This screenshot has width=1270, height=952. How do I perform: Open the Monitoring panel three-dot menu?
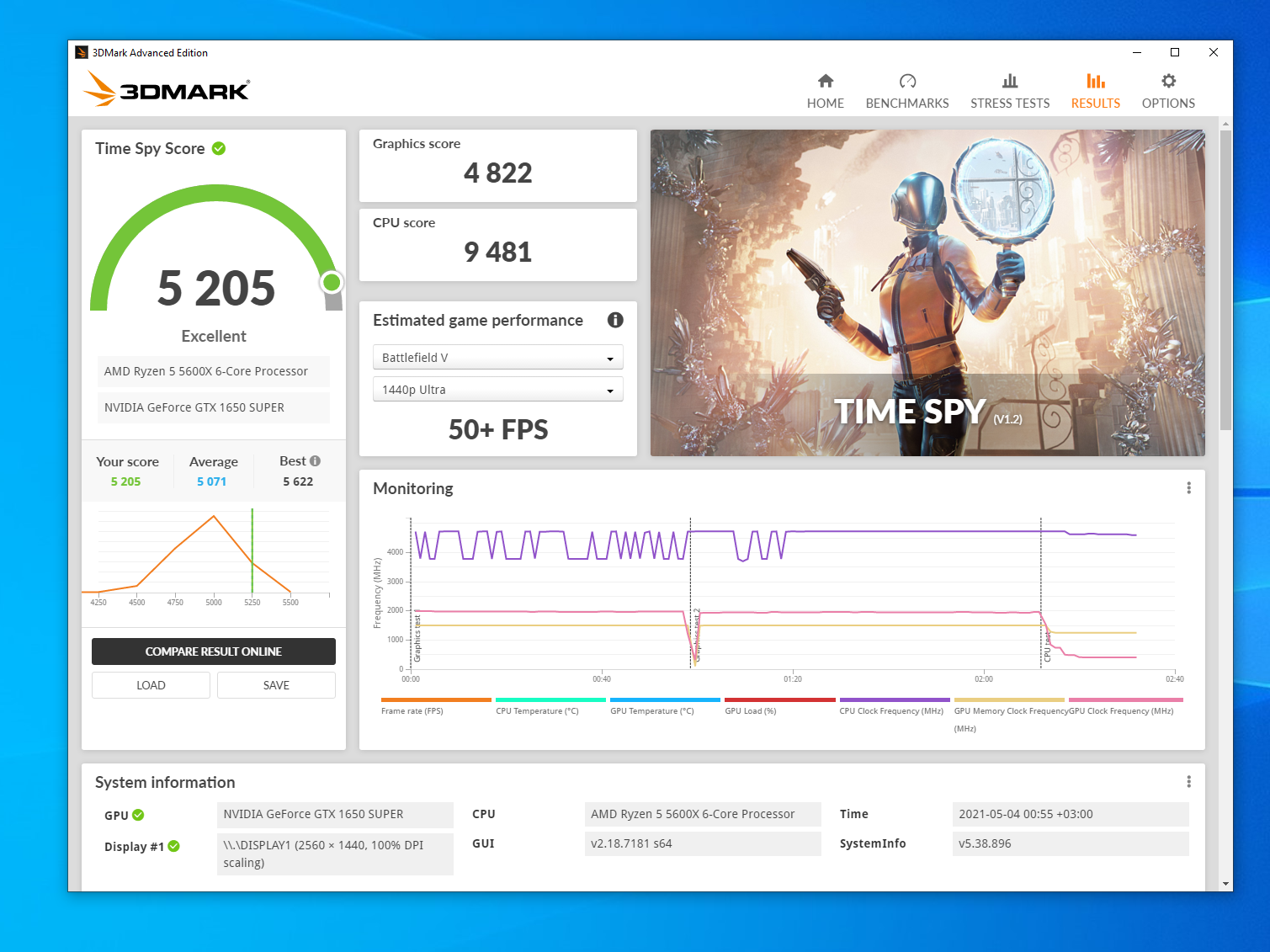(1188, 488)
